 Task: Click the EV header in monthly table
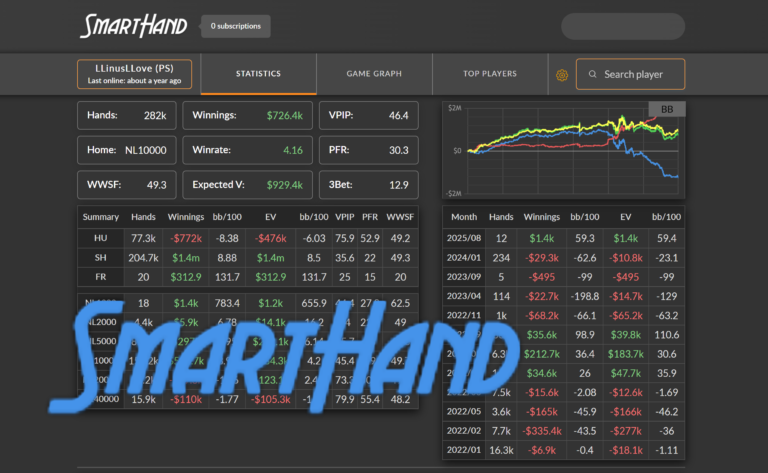625,217
